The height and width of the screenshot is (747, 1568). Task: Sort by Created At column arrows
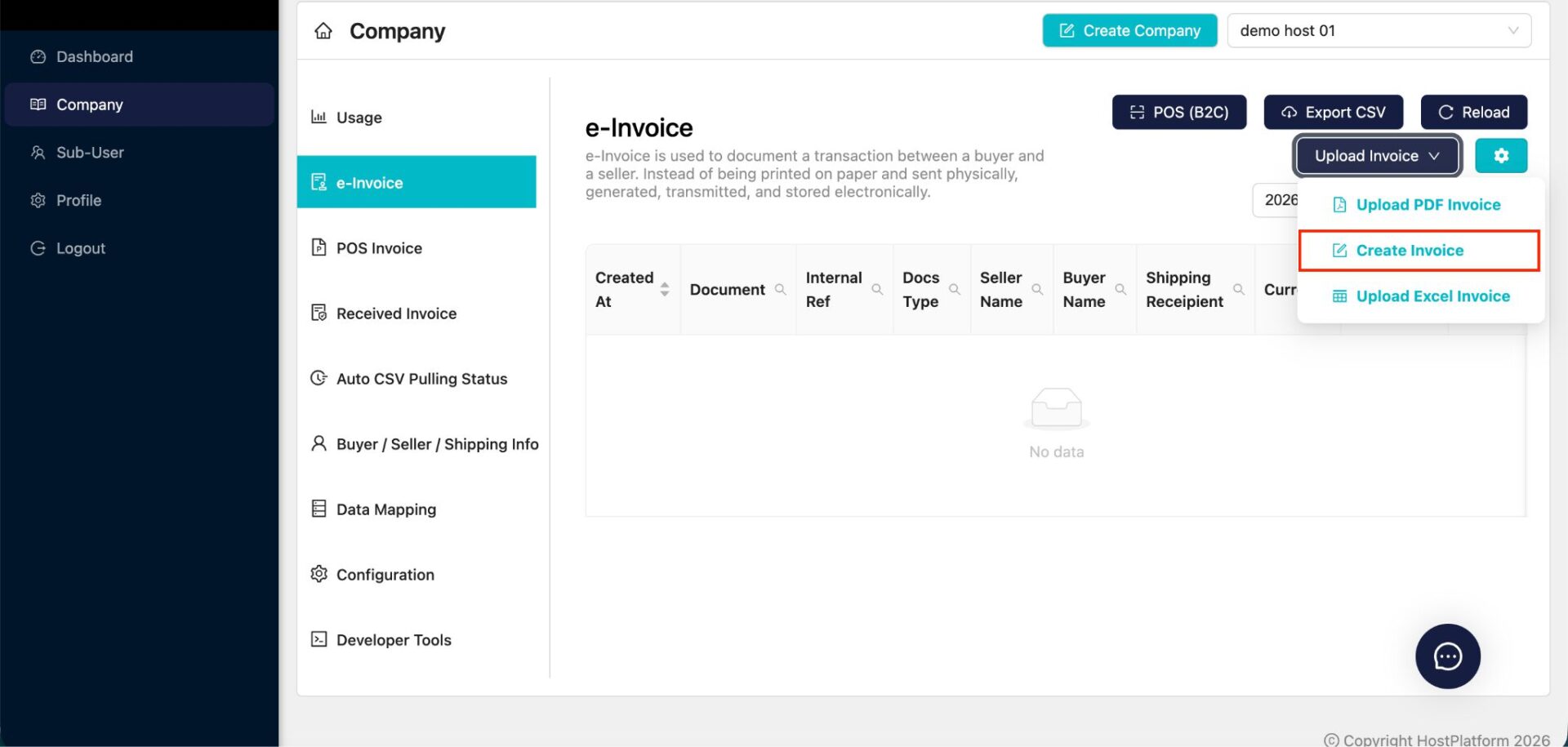(x=665, y=289)
